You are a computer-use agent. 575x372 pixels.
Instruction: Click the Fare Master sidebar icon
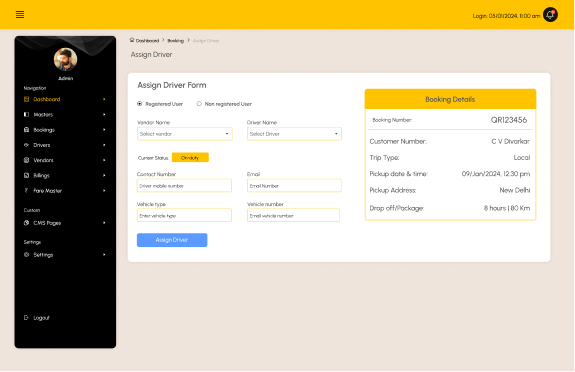point(26,190)
